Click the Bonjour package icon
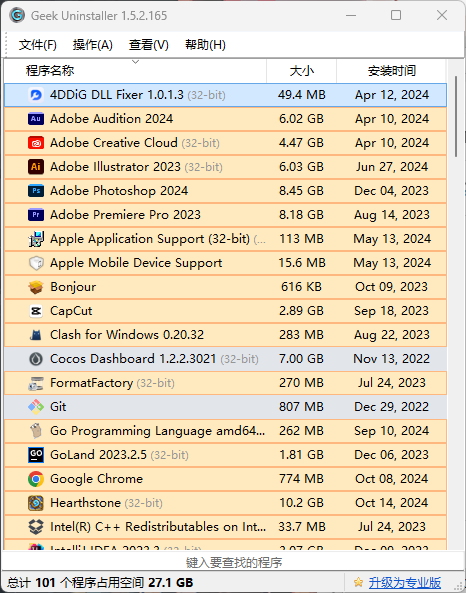 tap(36, 287)
